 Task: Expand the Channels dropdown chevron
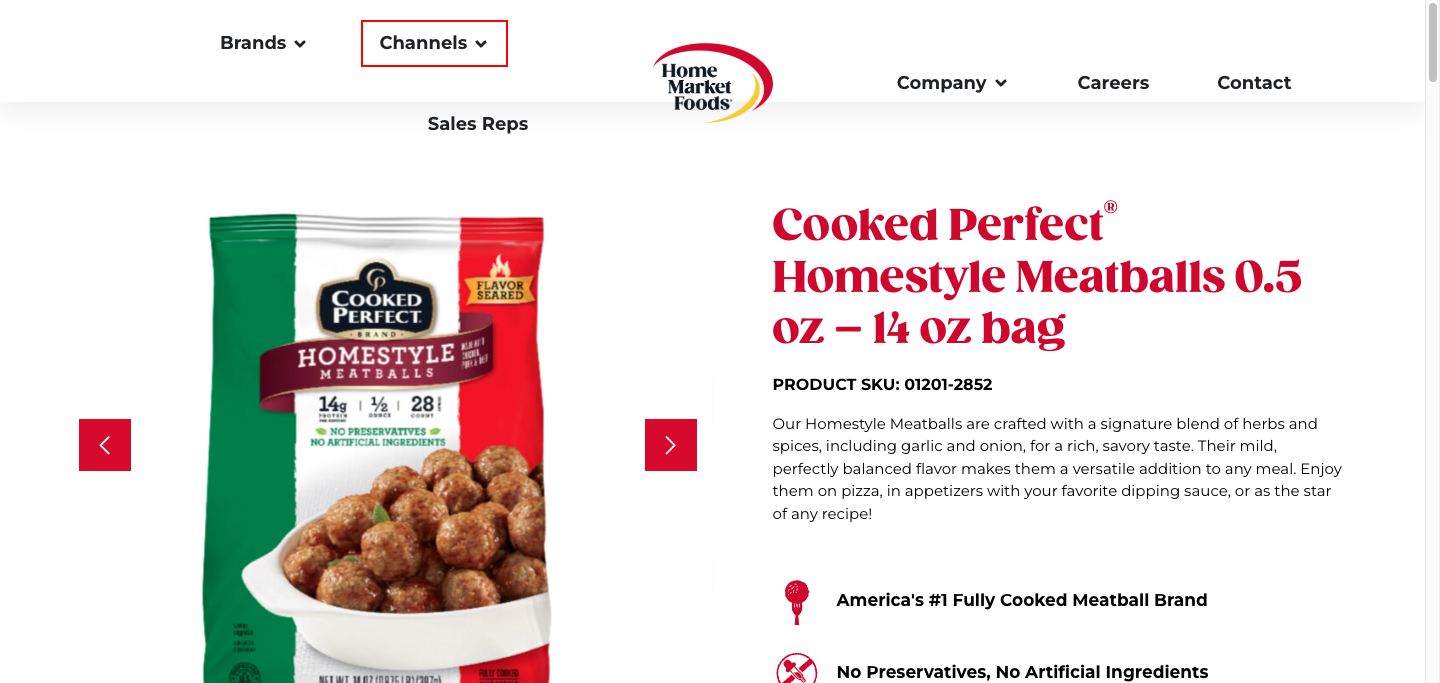[x=481, y=44]
